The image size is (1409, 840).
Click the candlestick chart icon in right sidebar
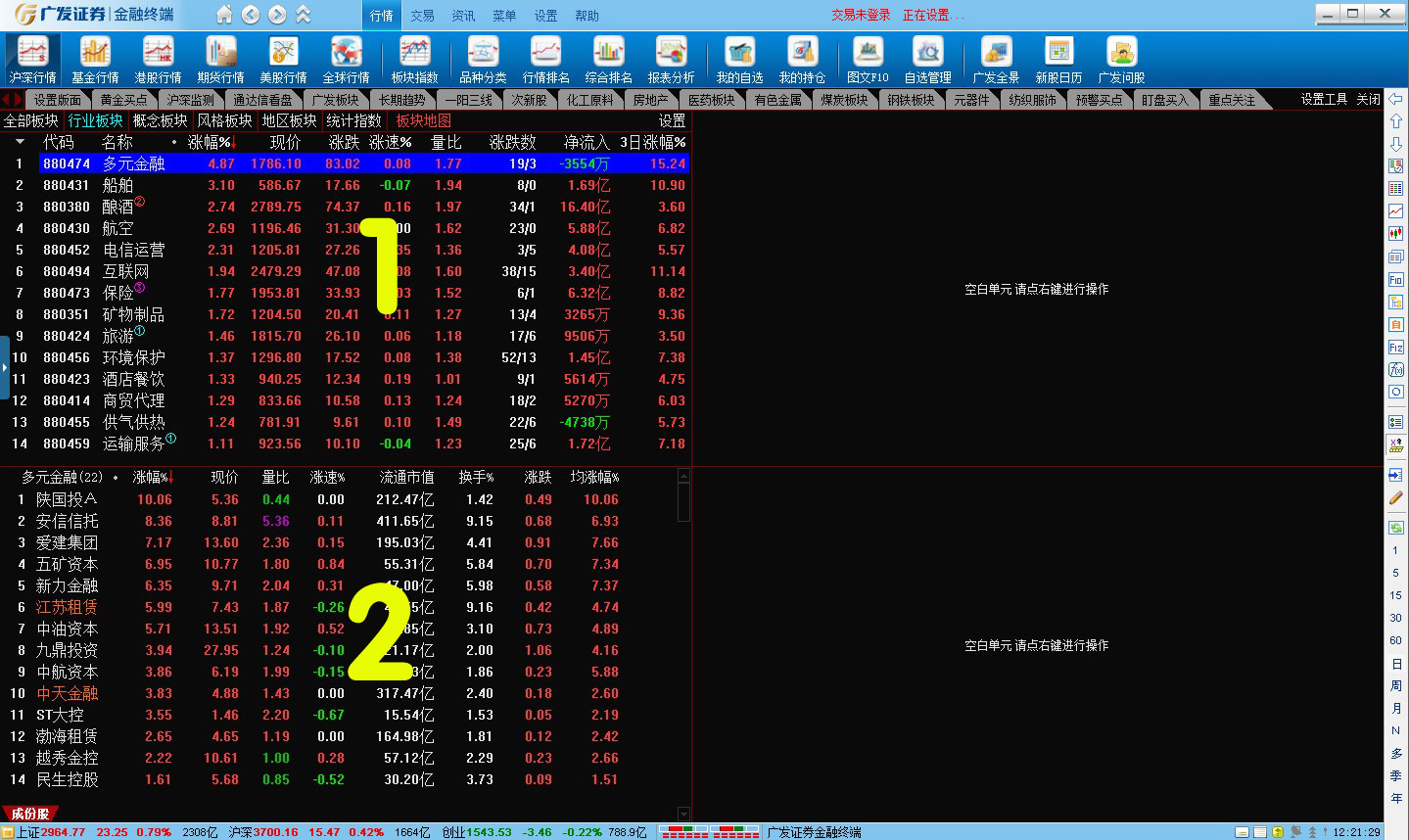[1395, 234]
